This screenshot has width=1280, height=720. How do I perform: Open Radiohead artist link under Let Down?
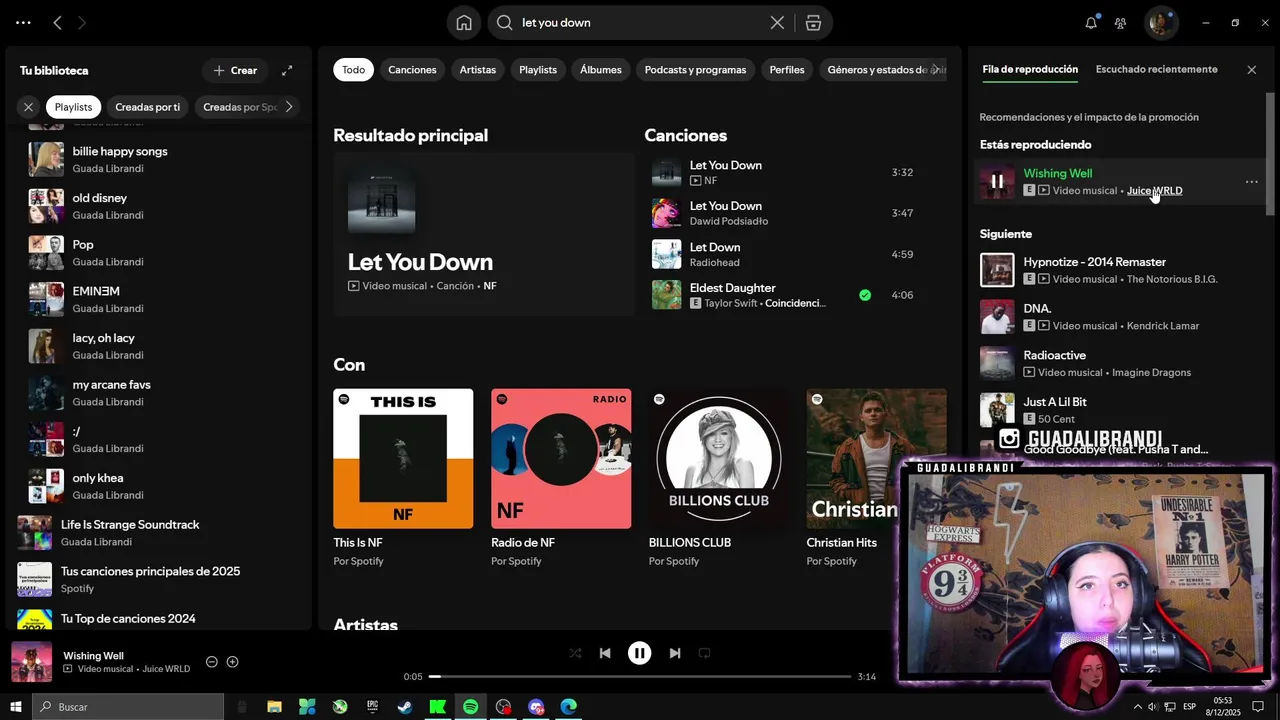point(714,262)
